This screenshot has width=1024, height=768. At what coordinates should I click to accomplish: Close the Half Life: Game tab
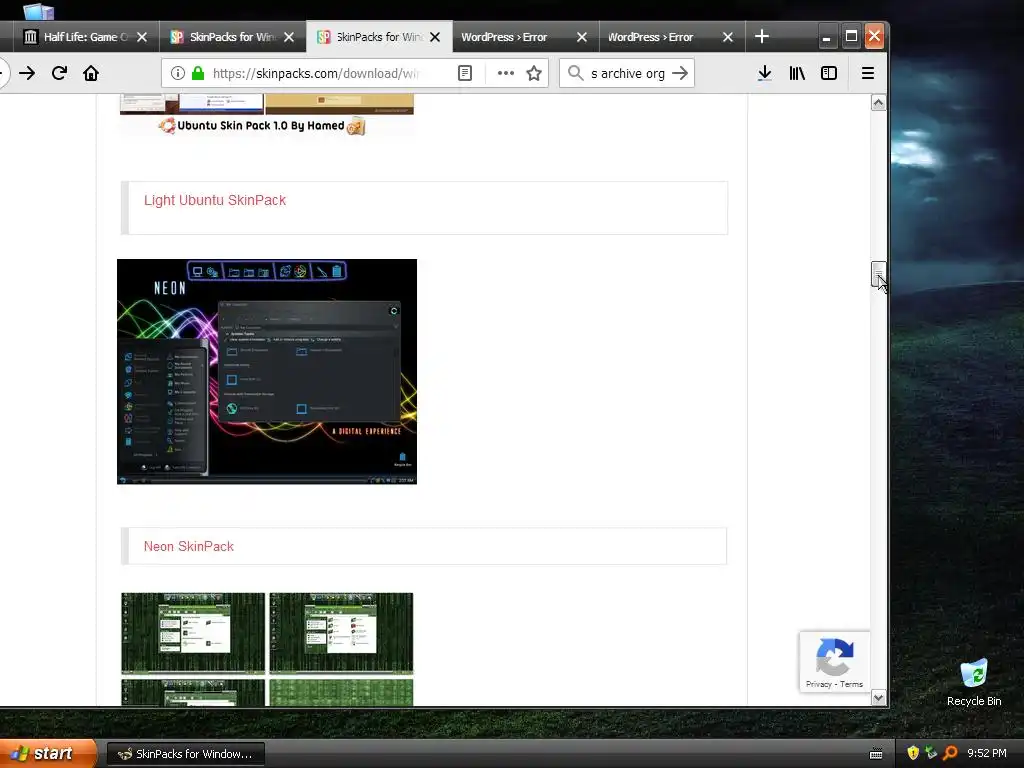(142, 37)
